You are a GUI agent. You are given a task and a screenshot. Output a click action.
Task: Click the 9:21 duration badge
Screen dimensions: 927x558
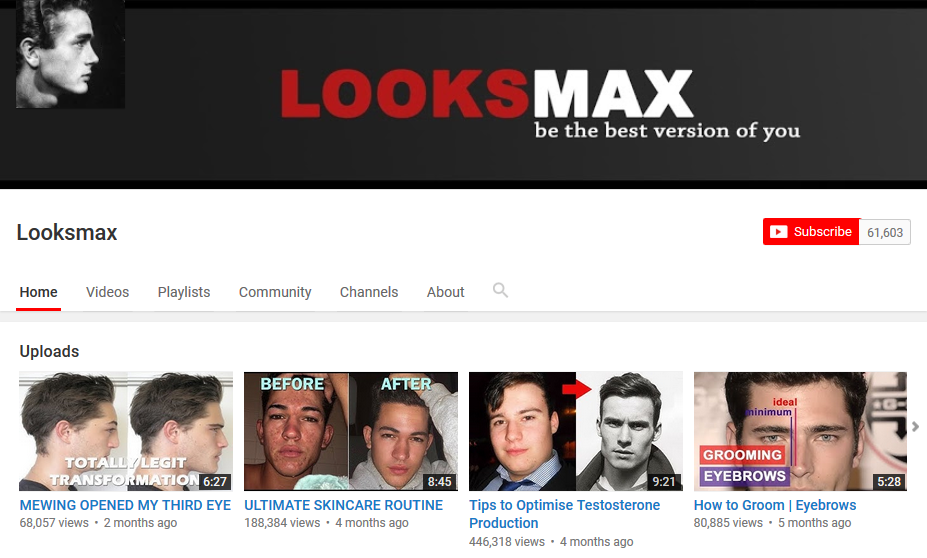coord(663,482)
